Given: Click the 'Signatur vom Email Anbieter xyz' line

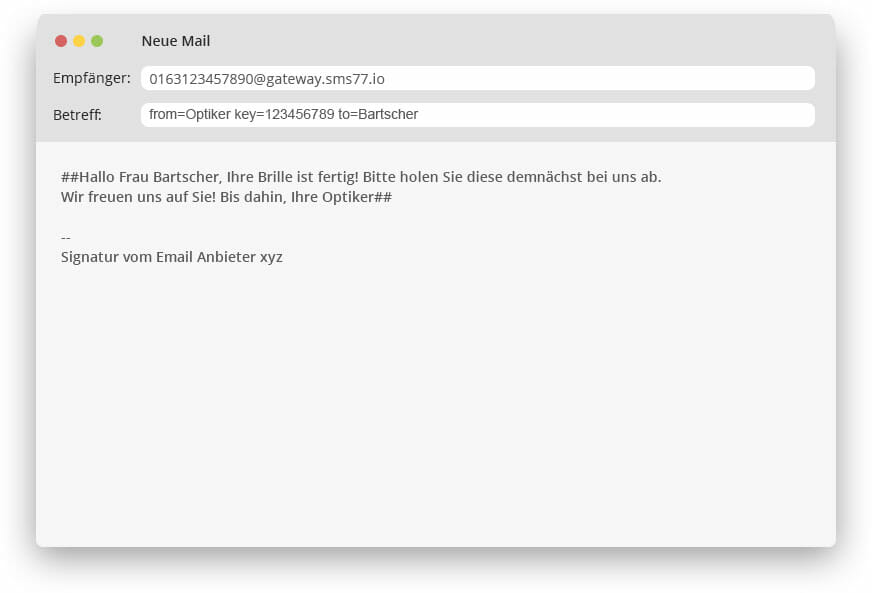Looking at the screenshot, I should point(172,257).
